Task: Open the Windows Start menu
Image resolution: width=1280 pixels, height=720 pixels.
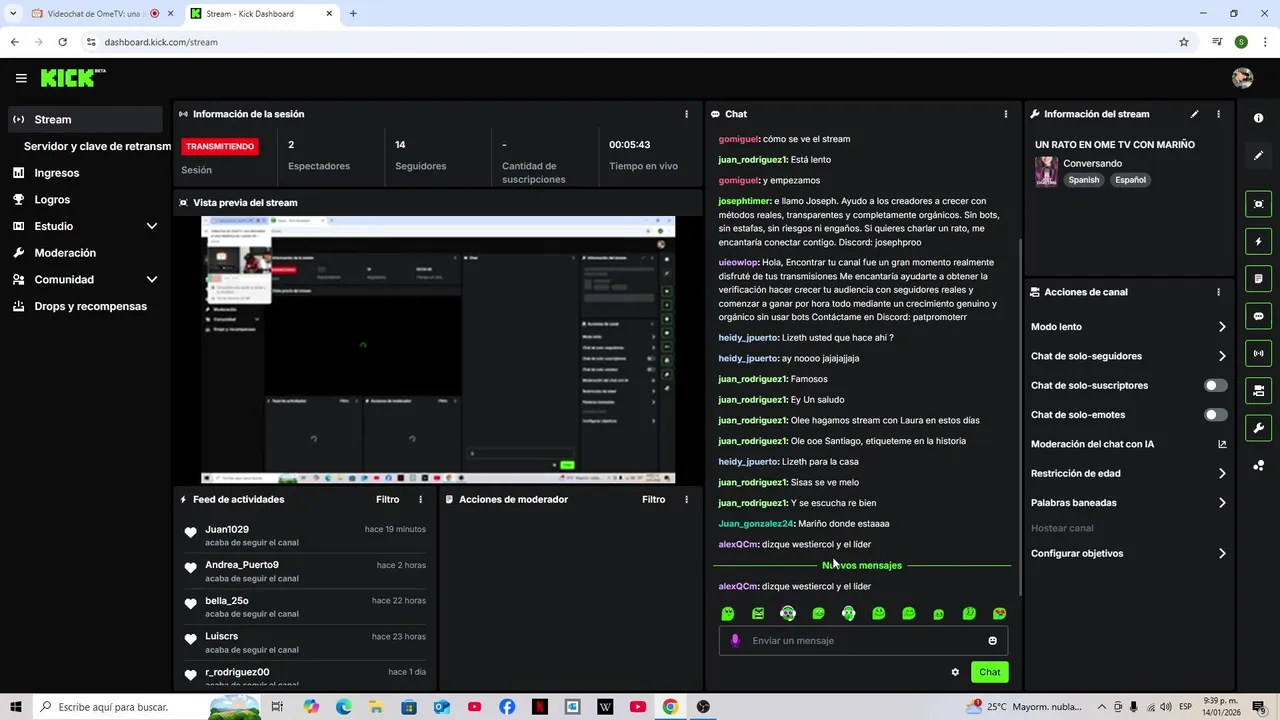Action: coord(16,707)
